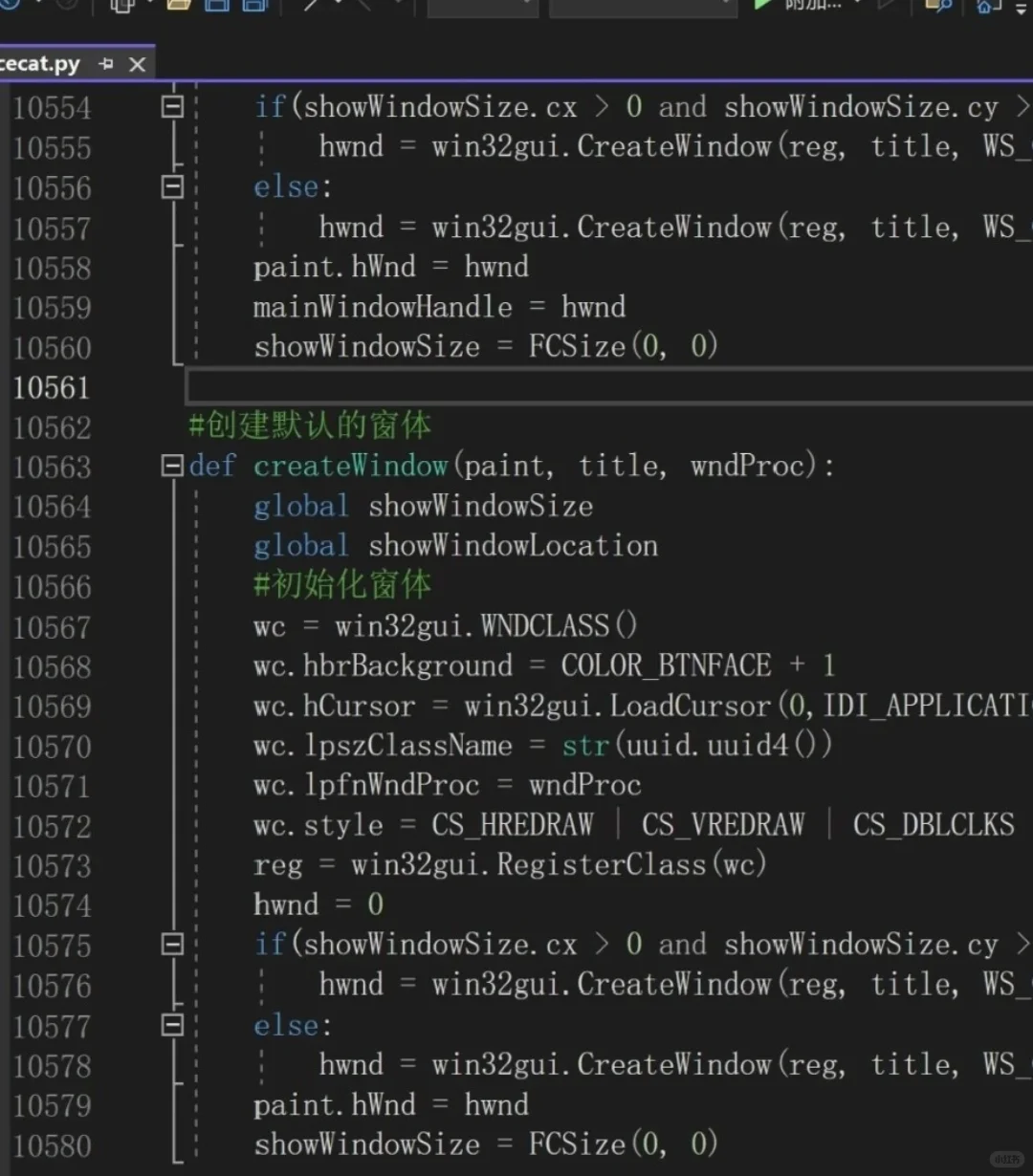Screen dimensions: 1033x1176
Task: Click line number 10574 in the gutter
Action: coord(53,905)
